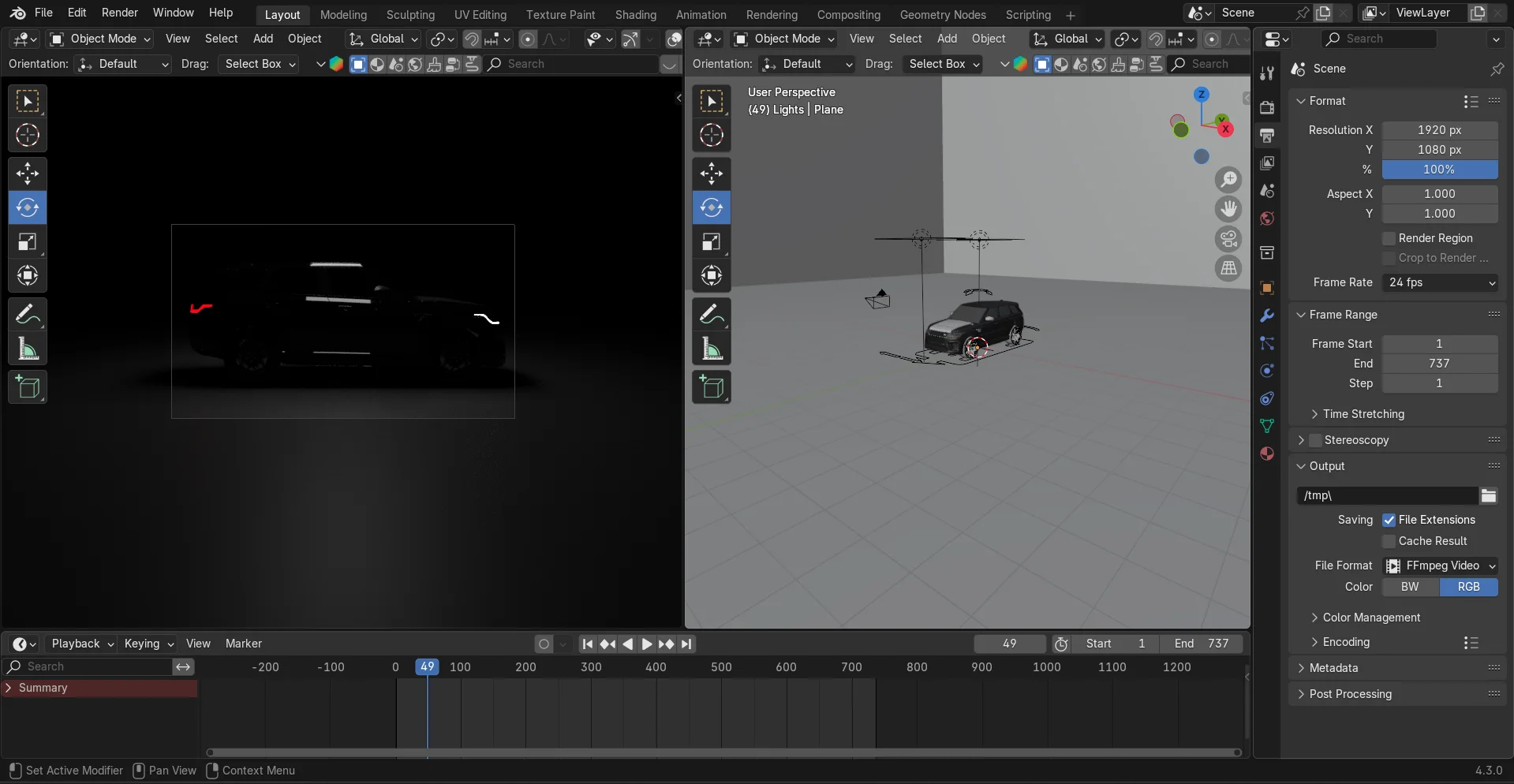Select the Move tool in left viewport
This screenshot has width=1514, height=784.
click(x=28, y=174)
